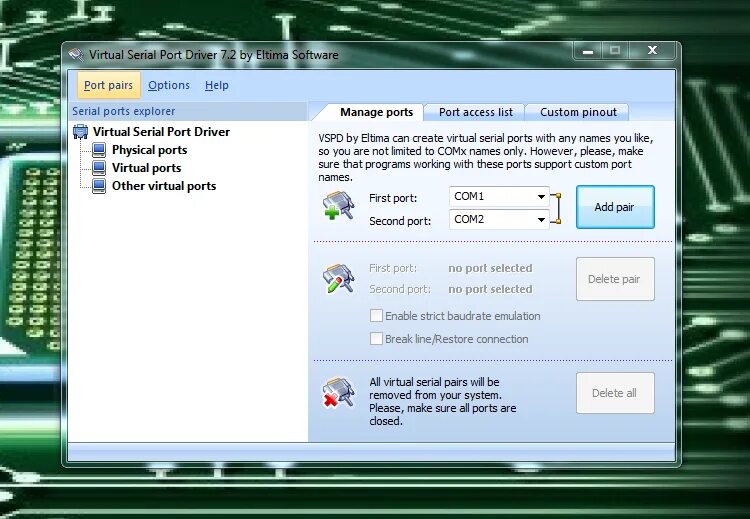Select Other virtual ports in the tree
Screen dimensions: 750x519
coord(164,186)
